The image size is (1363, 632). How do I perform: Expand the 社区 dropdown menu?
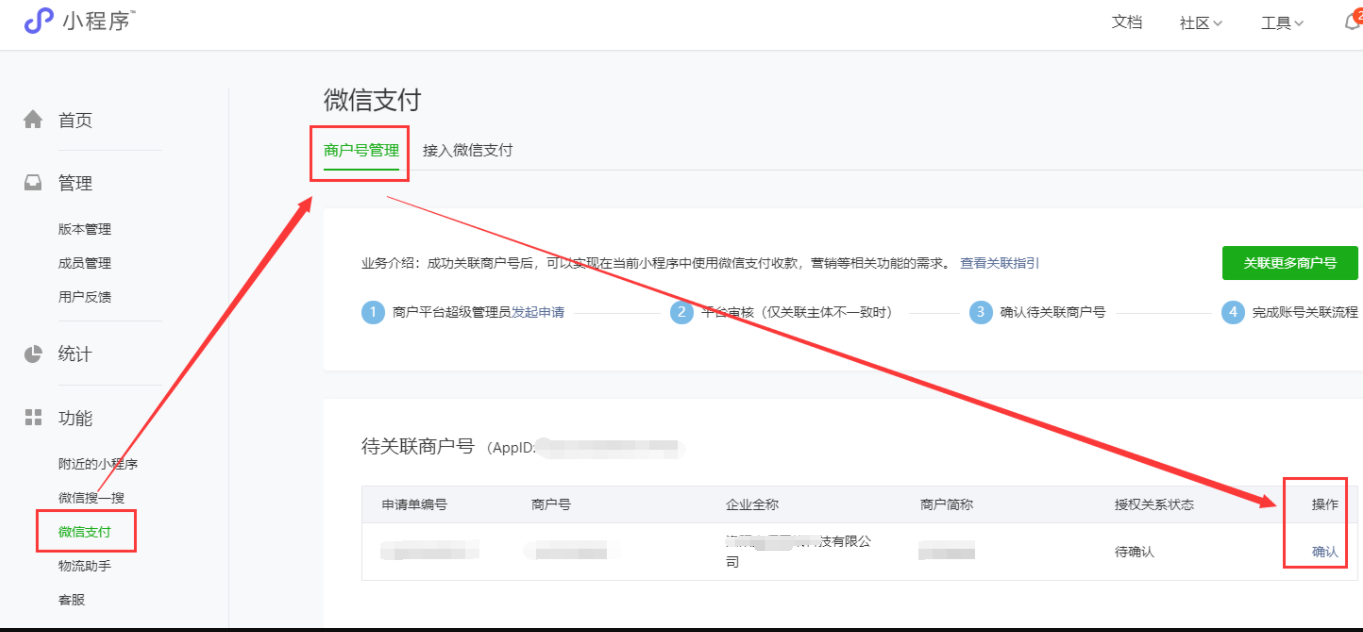pos(1201,23)
